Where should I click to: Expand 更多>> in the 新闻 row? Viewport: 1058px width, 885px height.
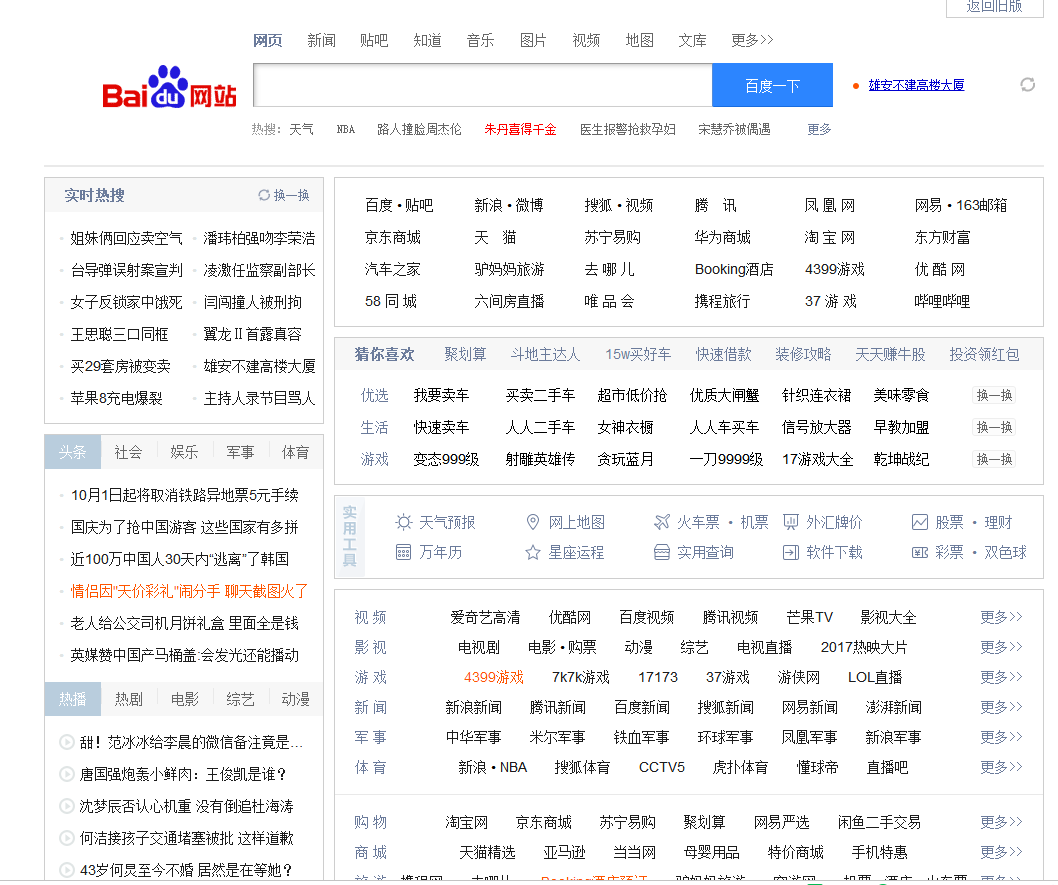1001,707
